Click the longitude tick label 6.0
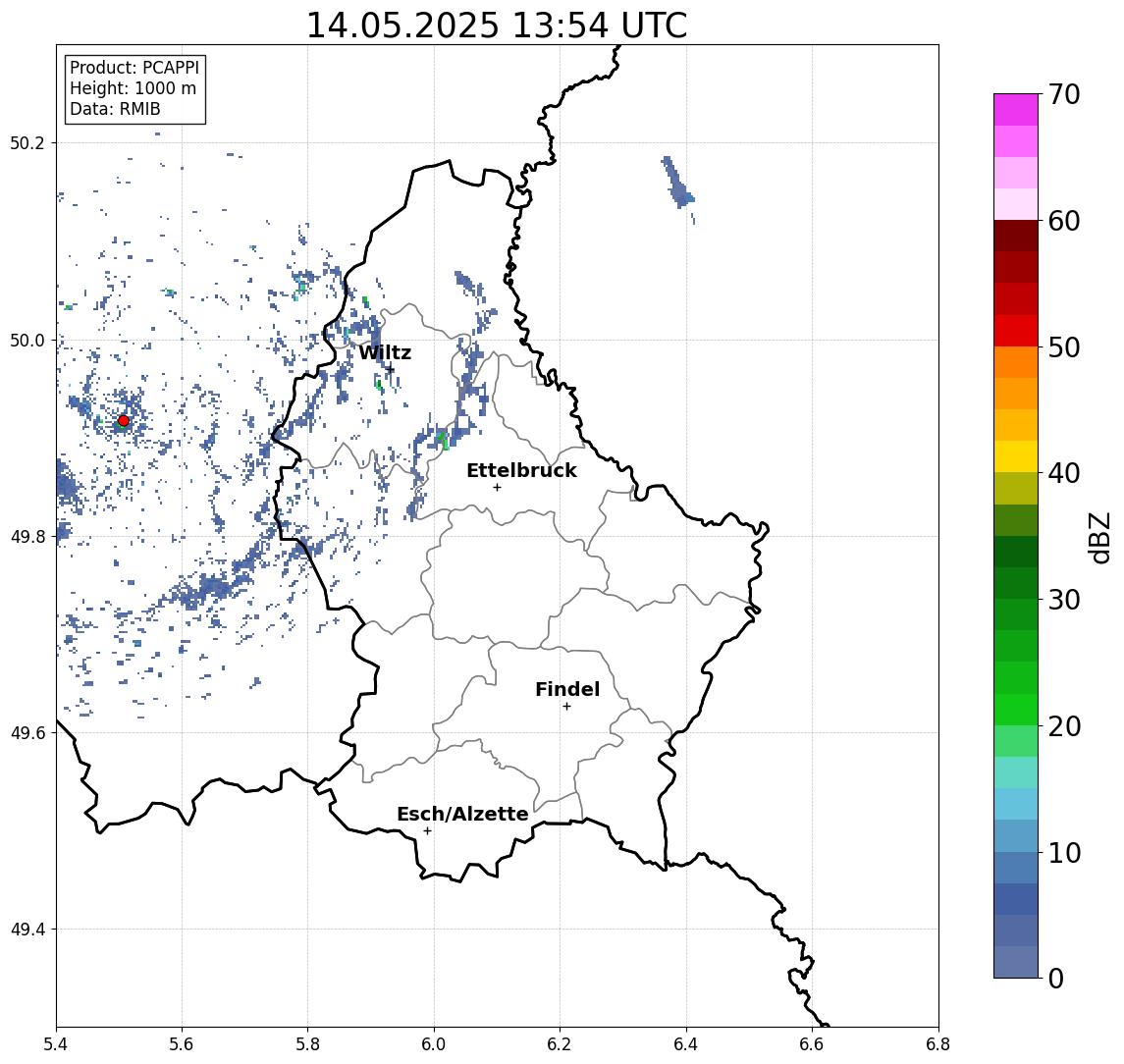Image resolution: width=1124 pixels, height=1064 pixels. click(x=434, y=1044)
